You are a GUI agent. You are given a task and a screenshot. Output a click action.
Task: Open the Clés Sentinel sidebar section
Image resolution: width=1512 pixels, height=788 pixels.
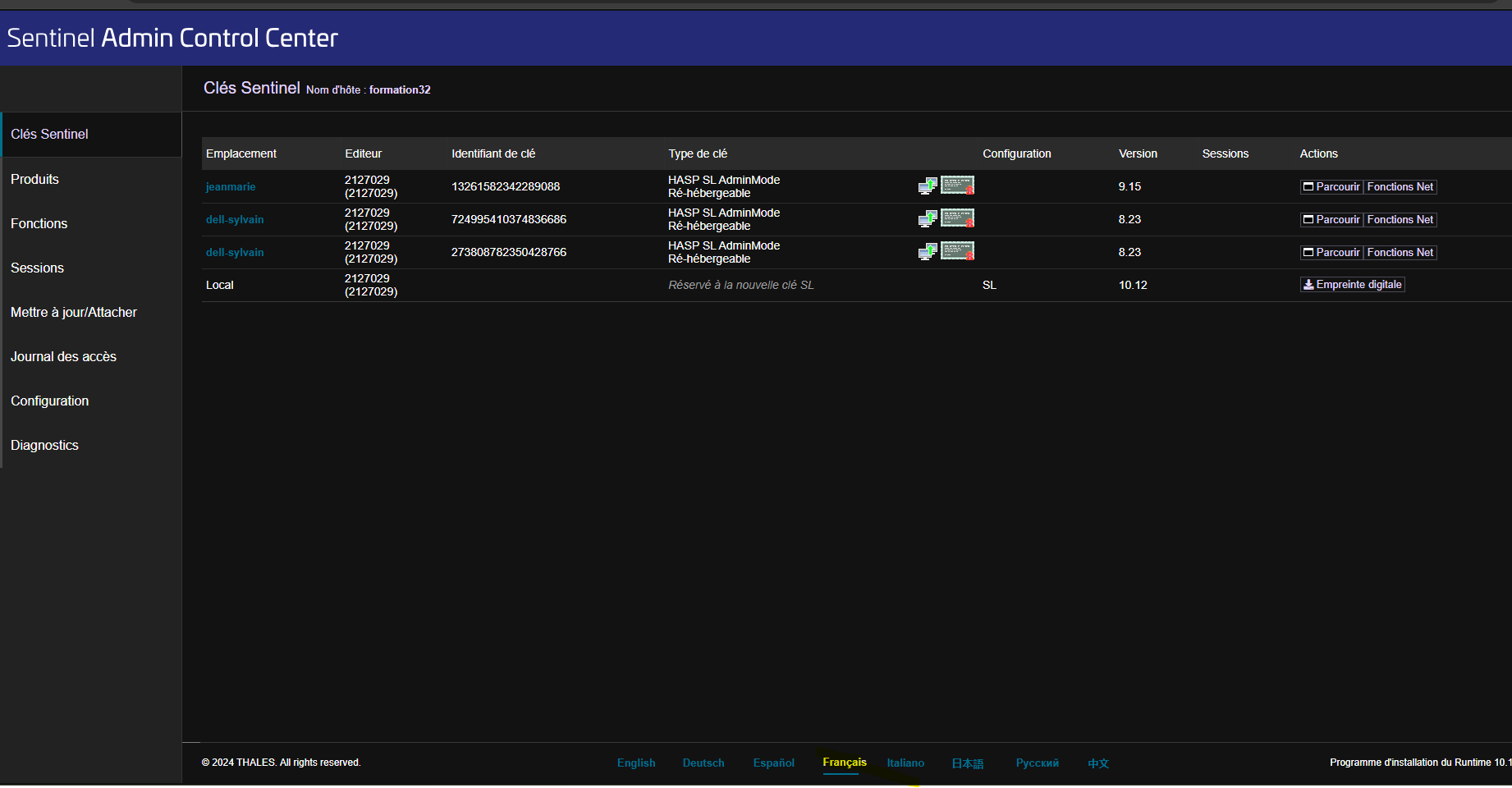coord(91,135)
